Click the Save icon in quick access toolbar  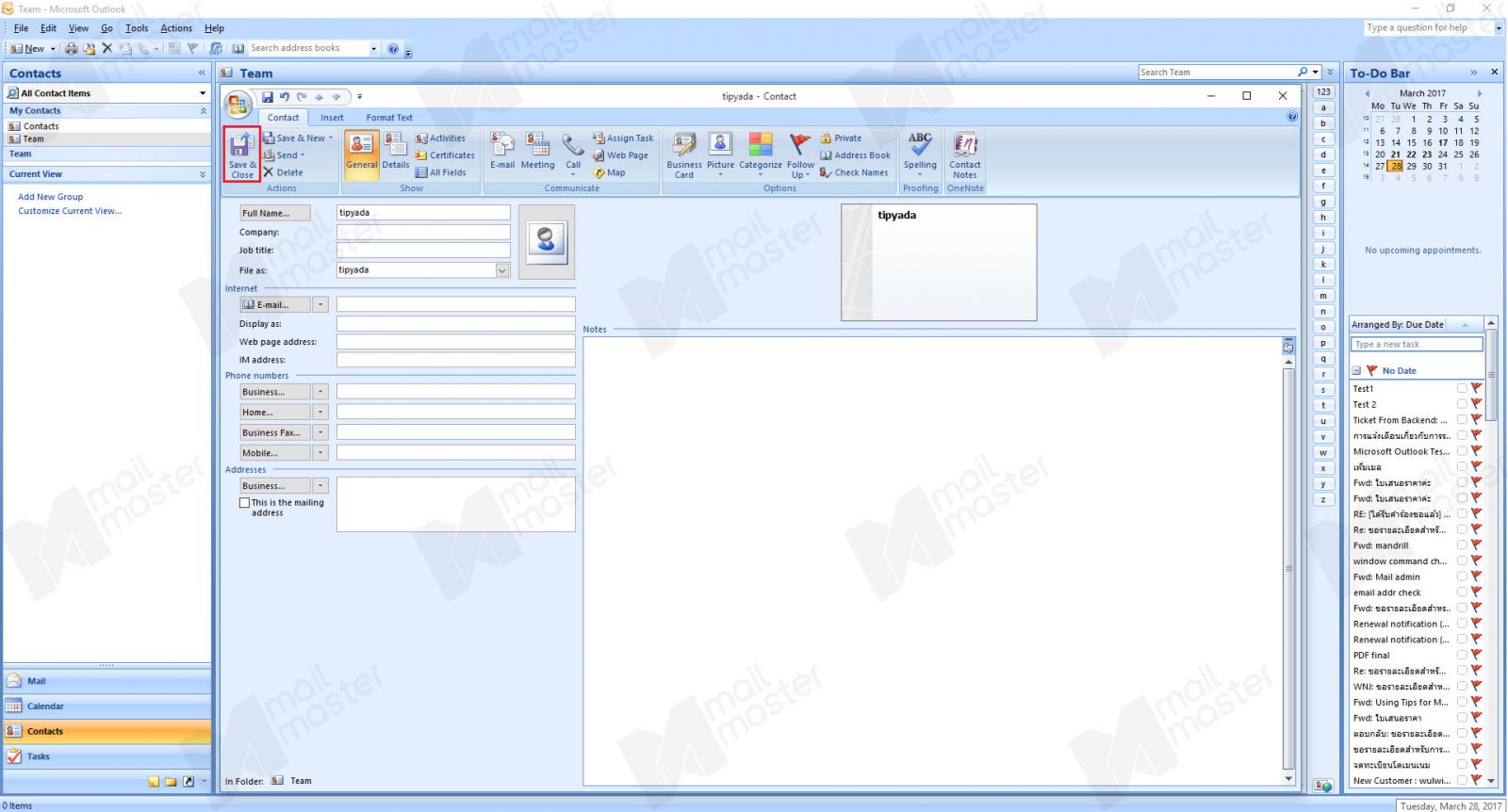click(x=268, y=96)
